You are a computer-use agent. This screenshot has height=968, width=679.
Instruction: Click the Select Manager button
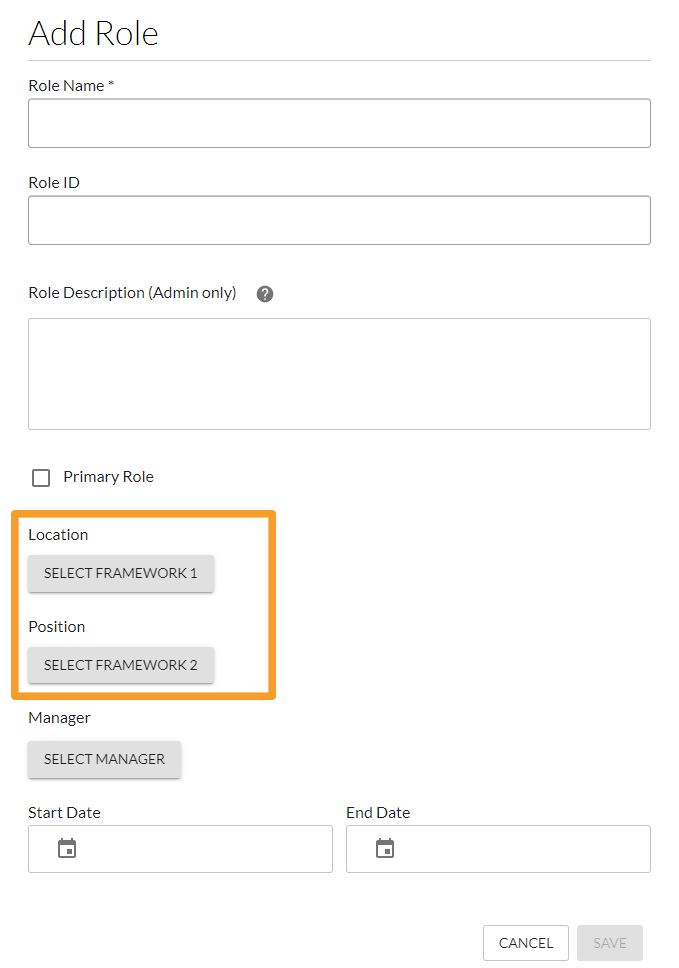tap(104, 759)
